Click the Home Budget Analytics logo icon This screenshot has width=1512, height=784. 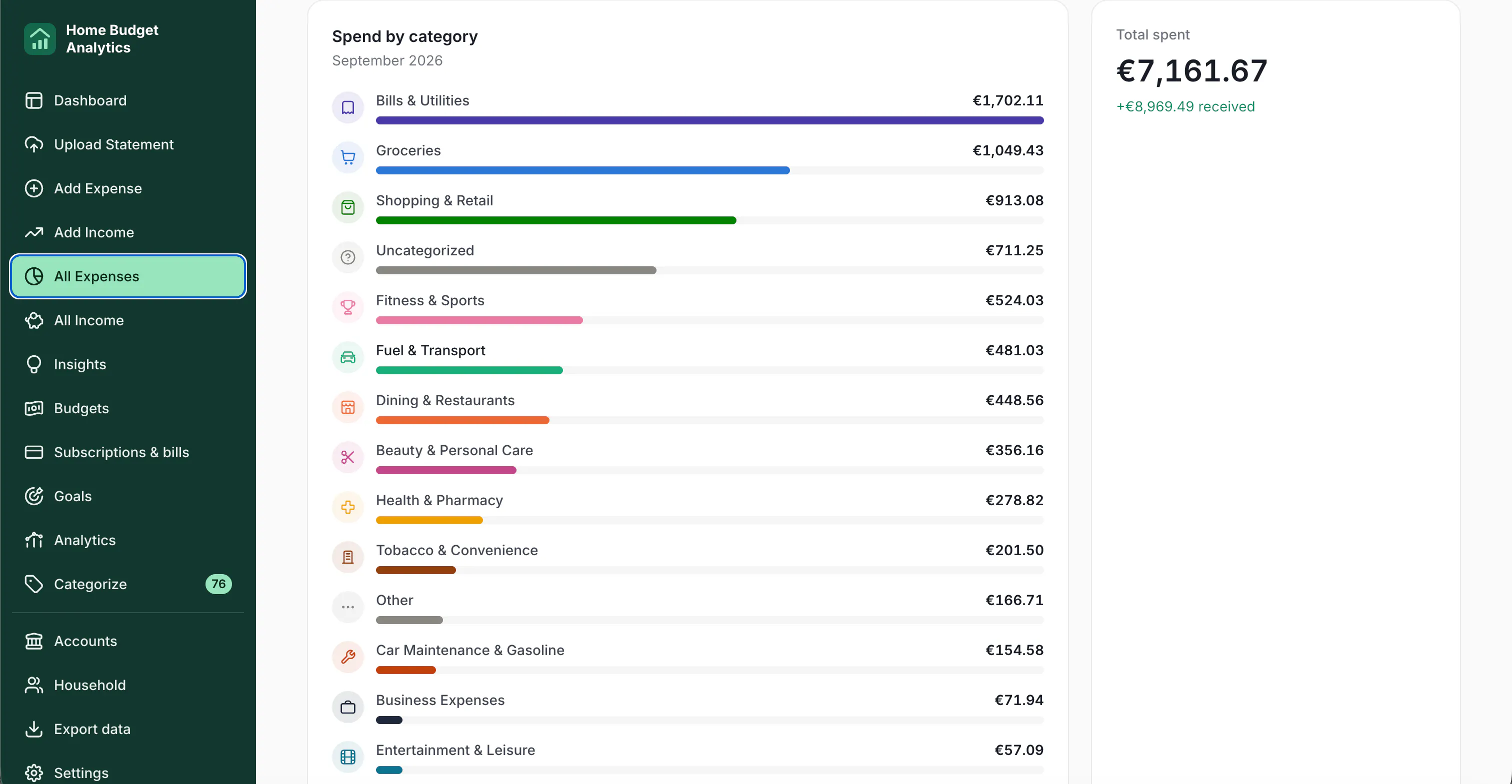pos(40,38)
